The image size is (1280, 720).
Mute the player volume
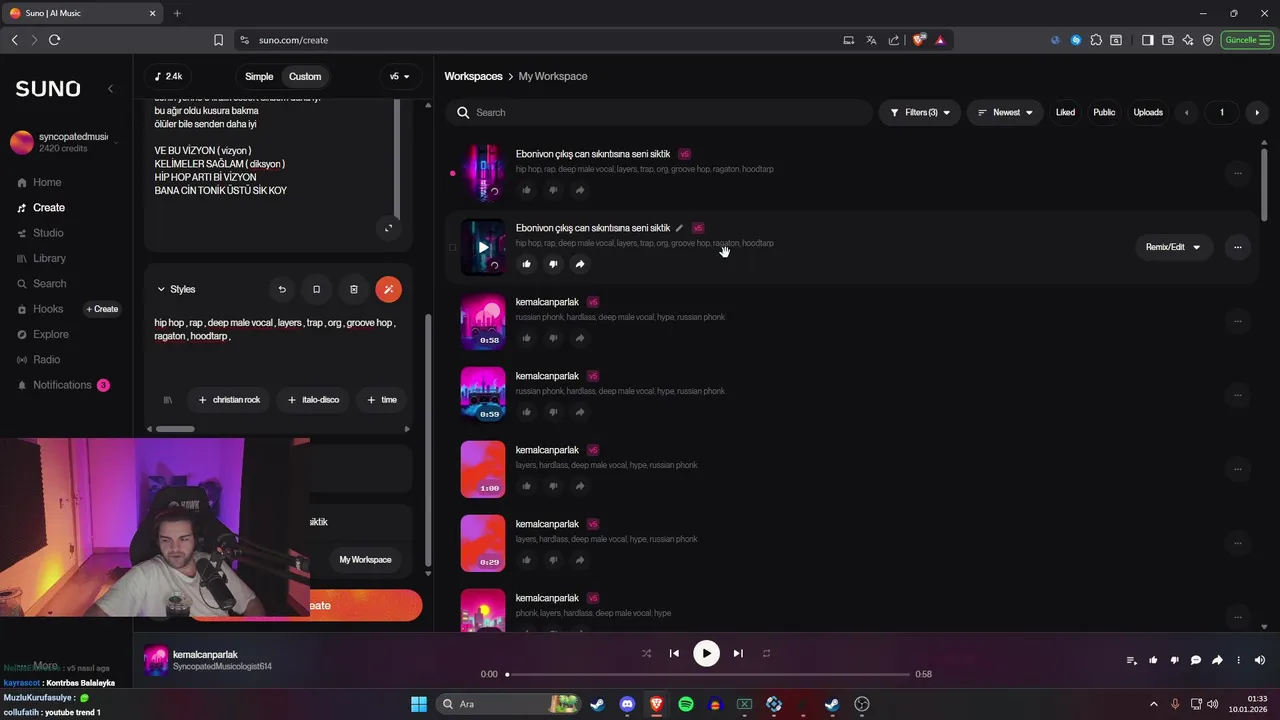(1260, 660)
